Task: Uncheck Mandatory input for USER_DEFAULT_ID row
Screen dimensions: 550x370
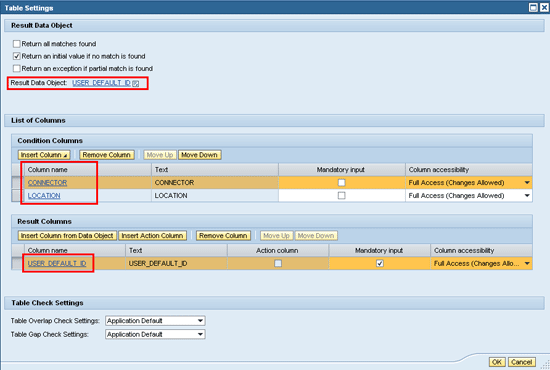Action: click(x=380, y=263)
